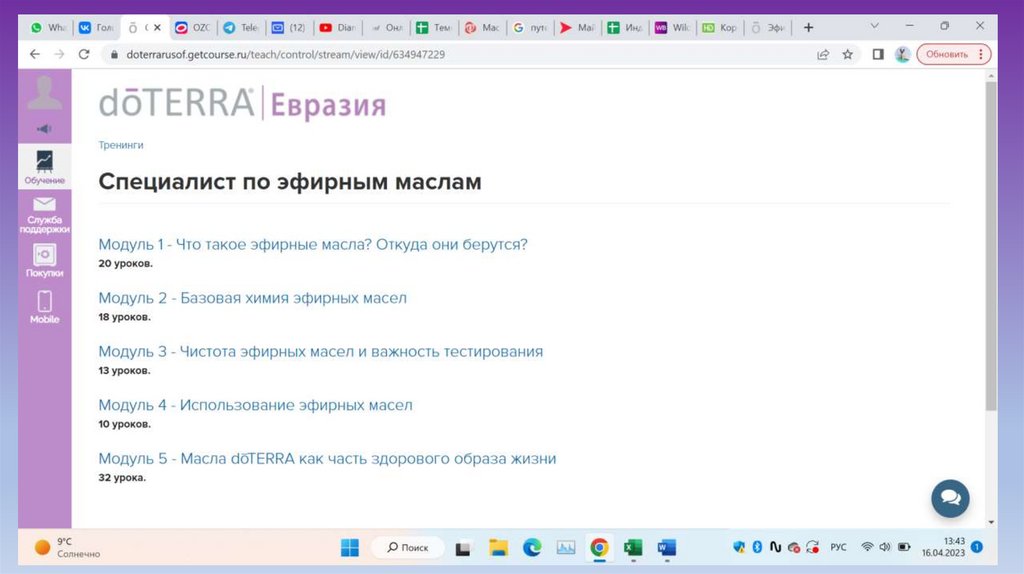
Task: Click the browser forward arrow
Action: (59, 54)
